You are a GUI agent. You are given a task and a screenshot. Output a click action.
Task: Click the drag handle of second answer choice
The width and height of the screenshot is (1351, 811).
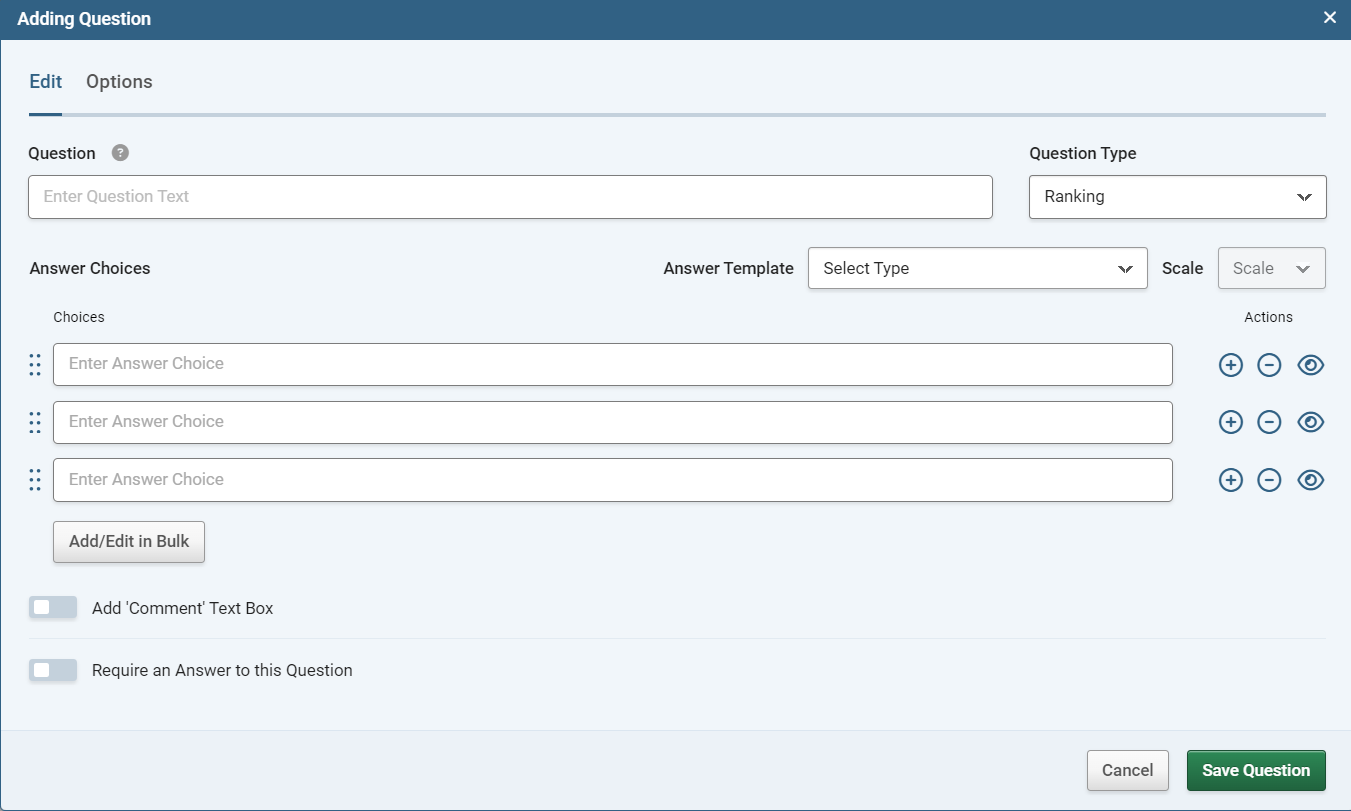pos(35,423)
